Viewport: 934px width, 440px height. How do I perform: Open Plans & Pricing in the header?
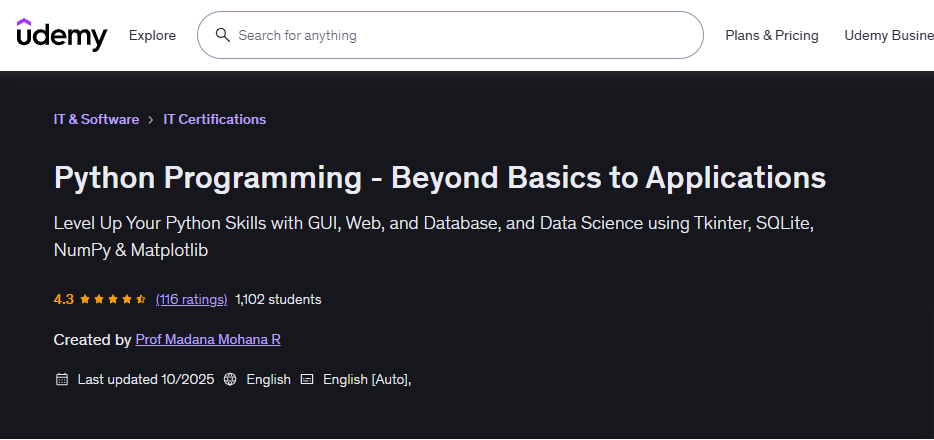[x=771, y=35]
